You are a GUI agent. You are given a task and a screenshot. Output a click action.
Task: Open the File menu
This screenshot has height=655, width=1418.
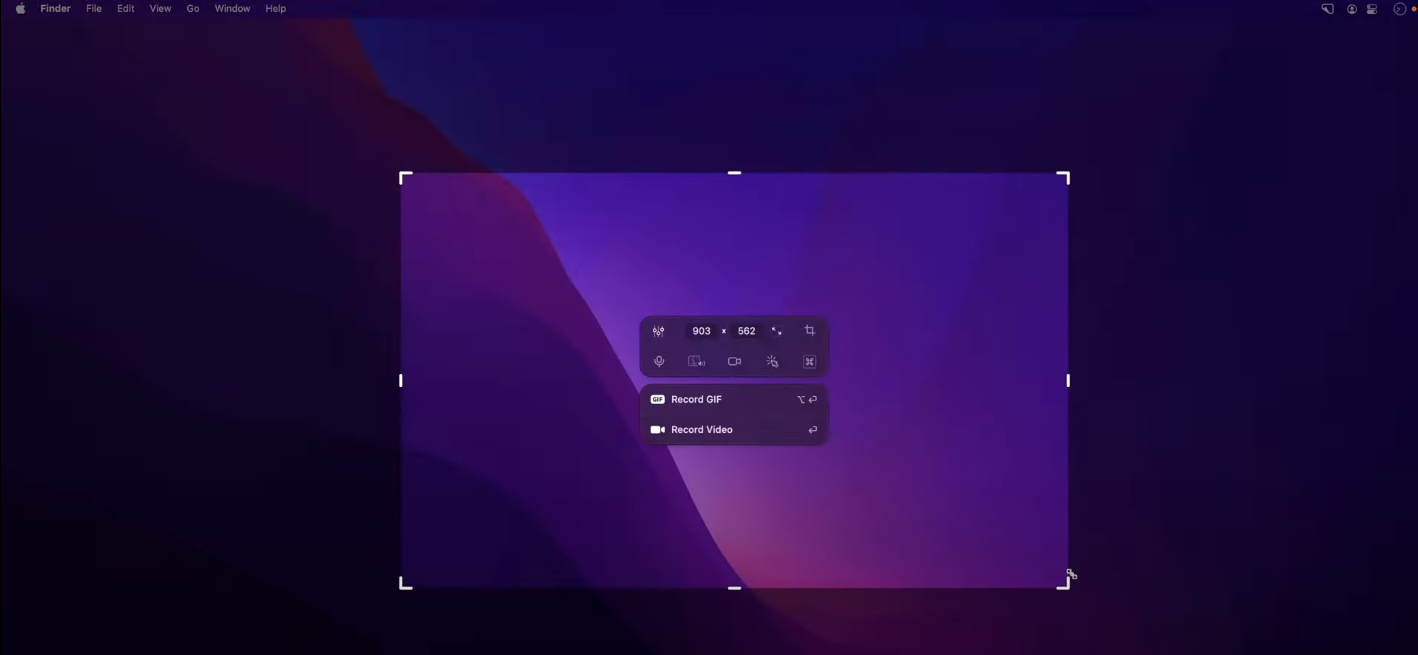tap(94, 9)
